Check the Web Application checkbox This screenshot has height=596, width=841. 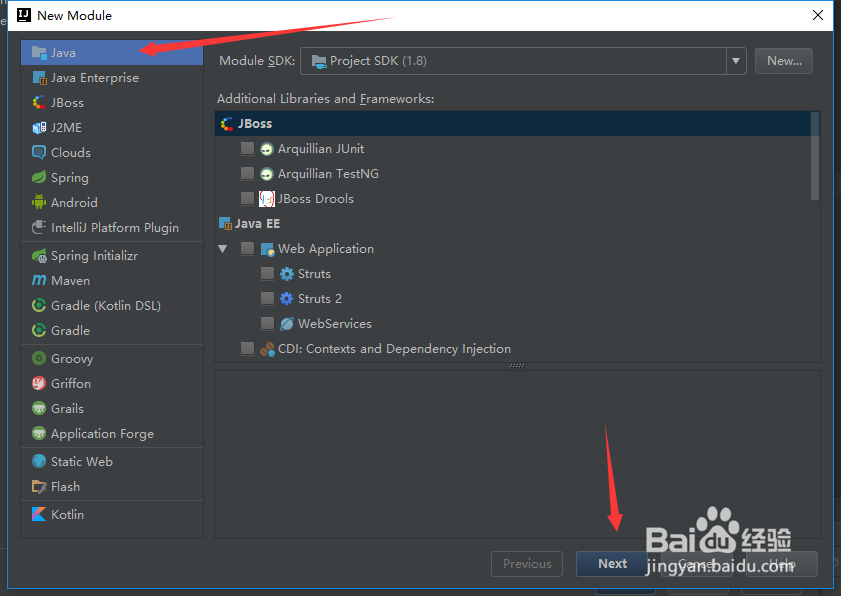247,248
